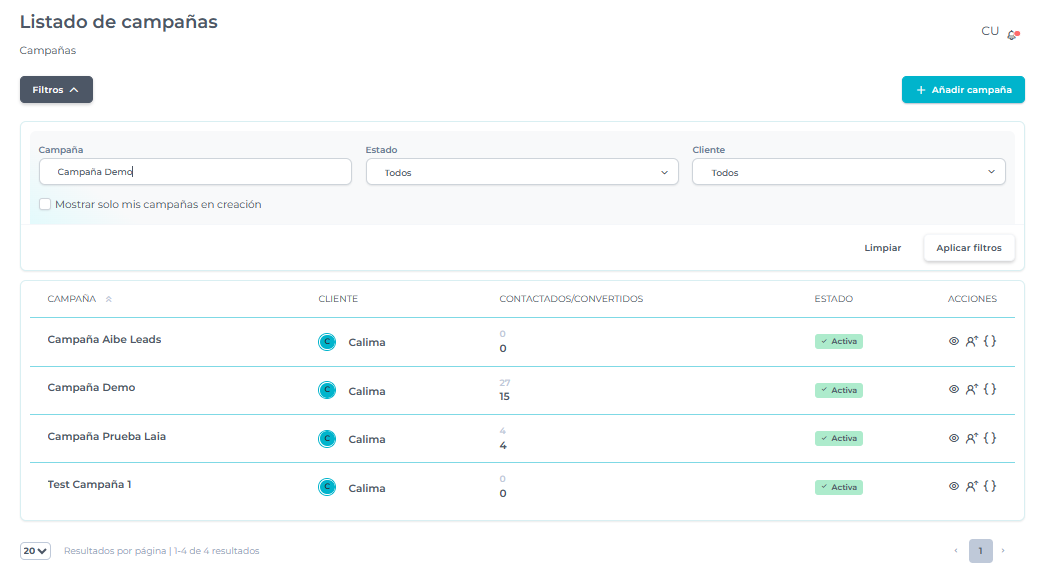Open code braces icon for Campaña Demo
This screenshot has width=1042, height=584.
tap(990, 390)
